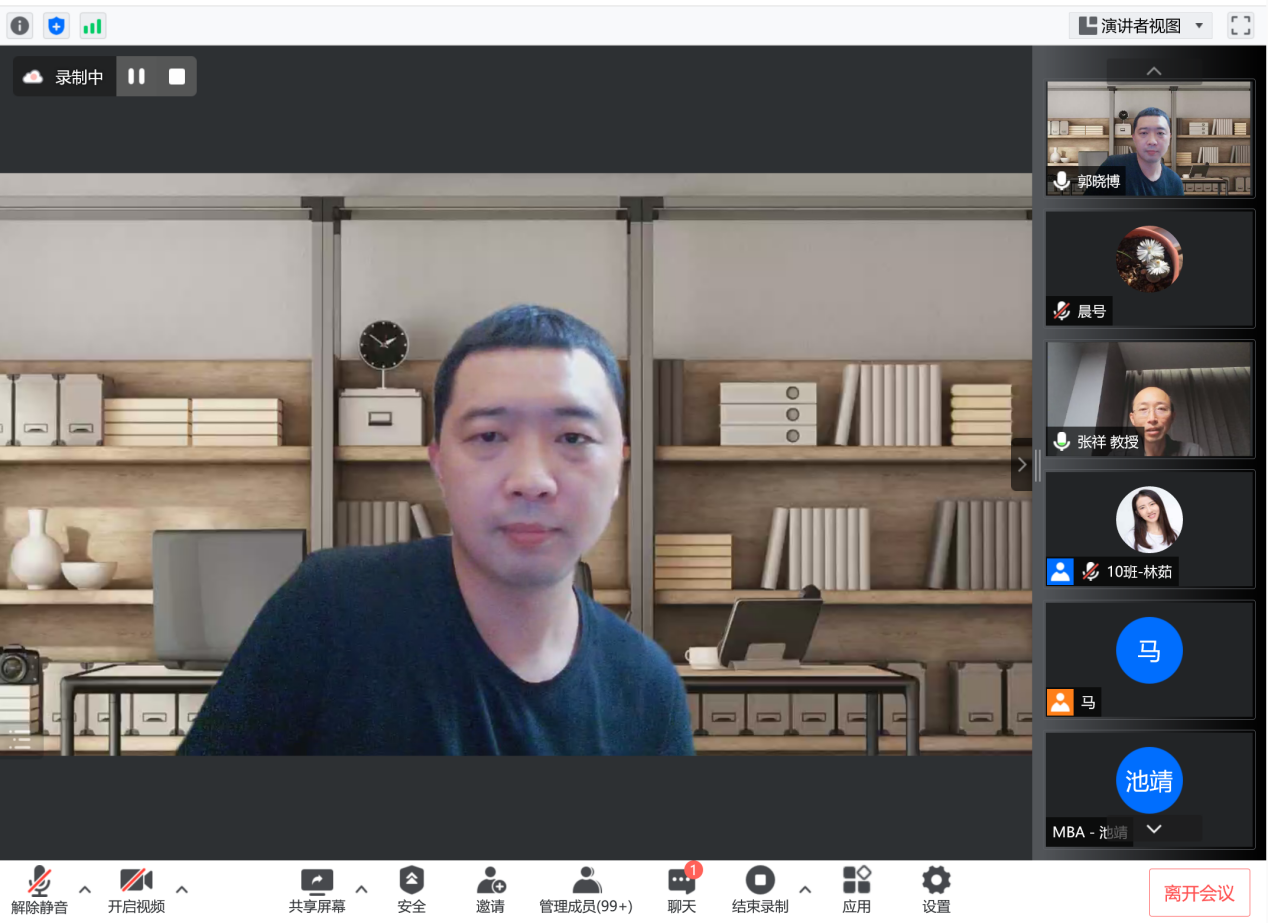This screenshot has height=923, width=1268.
Task: Select 晨号 participant tile
Action: (x=1149, y=268)
